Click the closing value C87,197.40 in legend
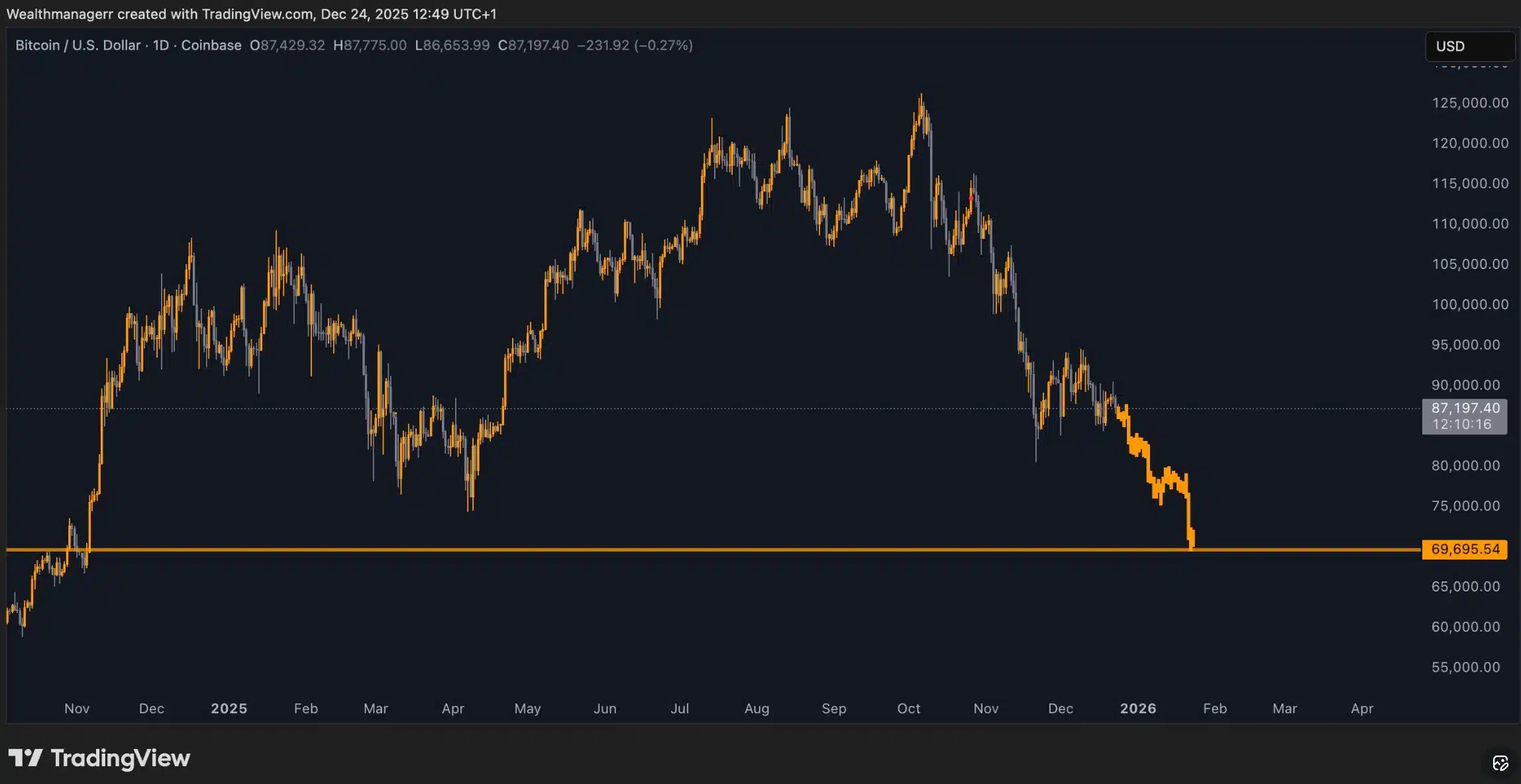 [533, 45]
